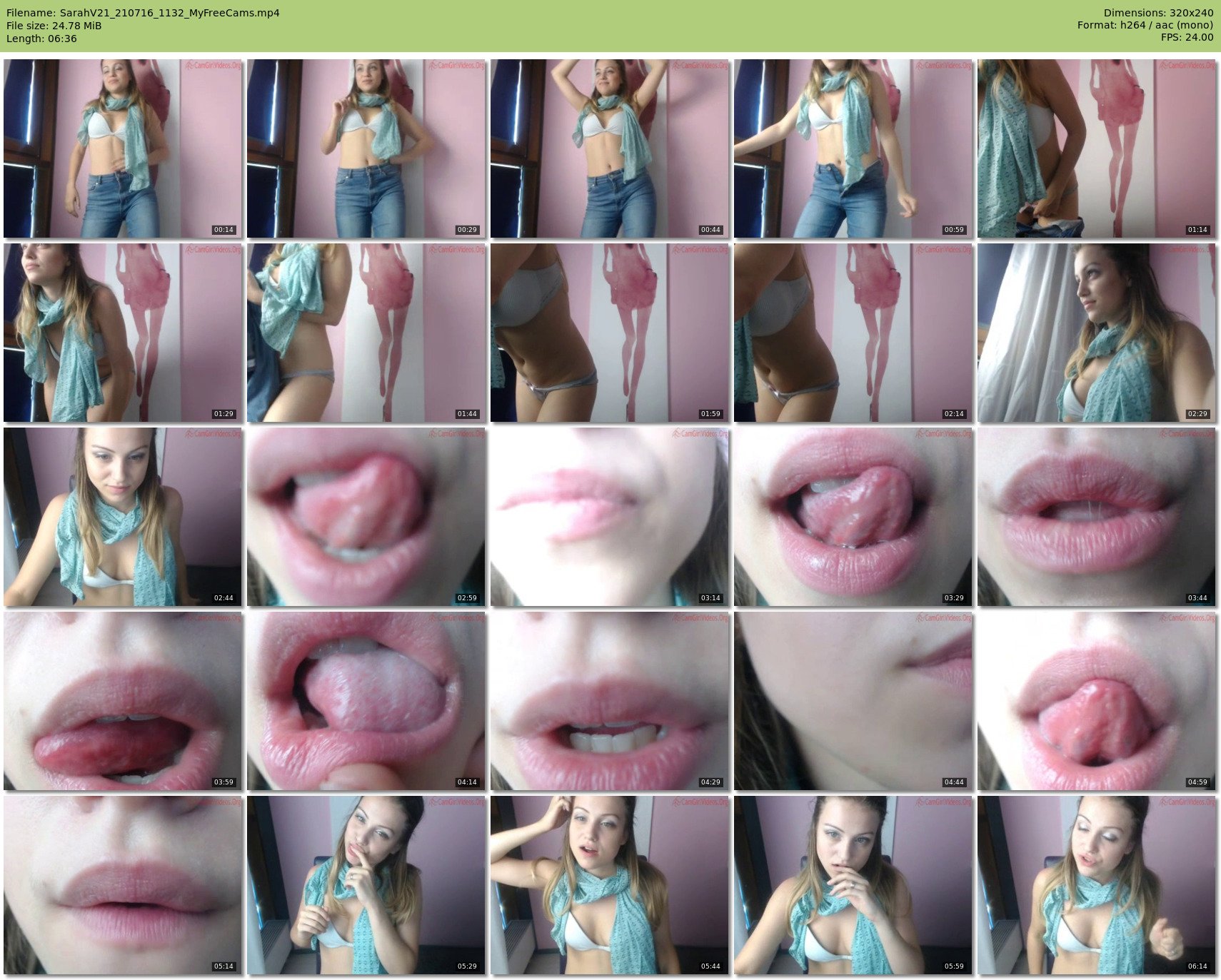
Task: Click the final frame at 06:14
Action: 1097,885
